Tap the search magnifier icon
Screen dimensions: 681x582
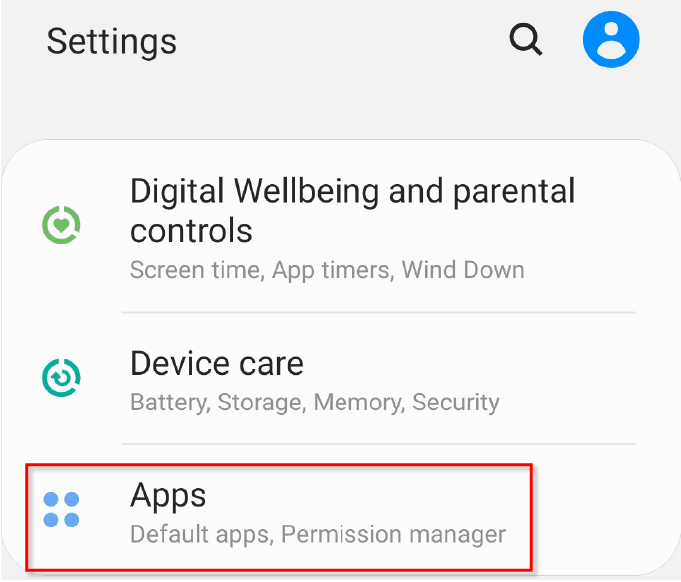(x=525, y=40)
